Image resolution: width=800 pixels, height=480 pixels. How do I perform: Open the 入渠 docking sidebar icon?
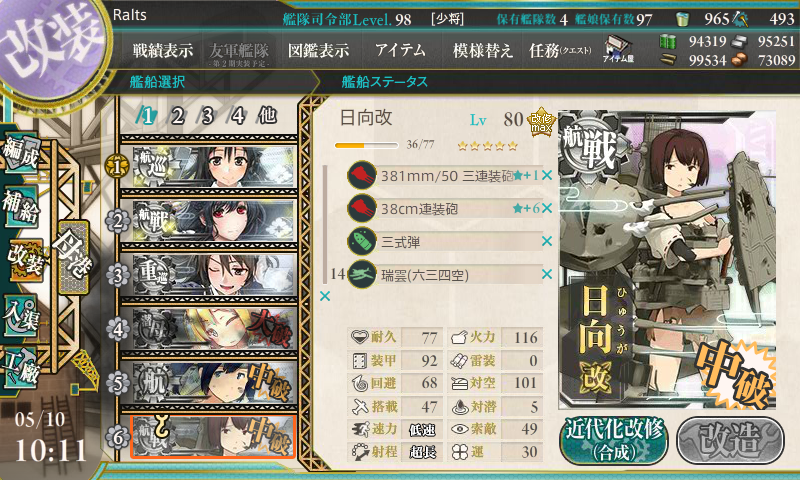click(21, 315)
